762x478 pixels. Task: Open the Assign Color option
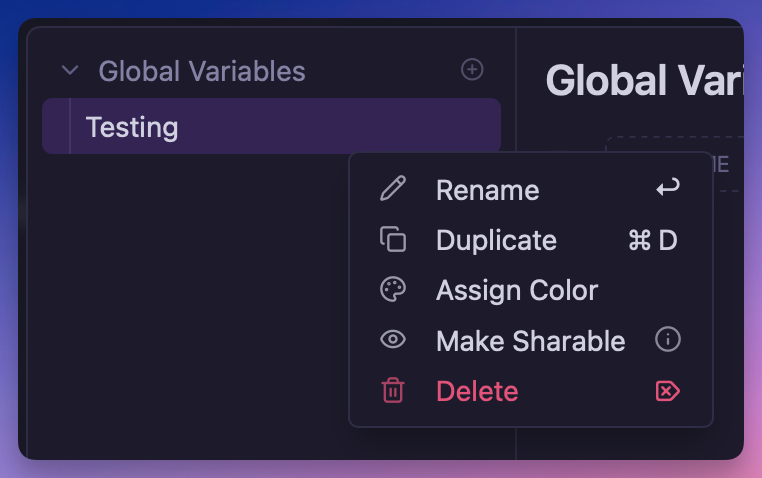pyautogui.click(x=516, y=290)
